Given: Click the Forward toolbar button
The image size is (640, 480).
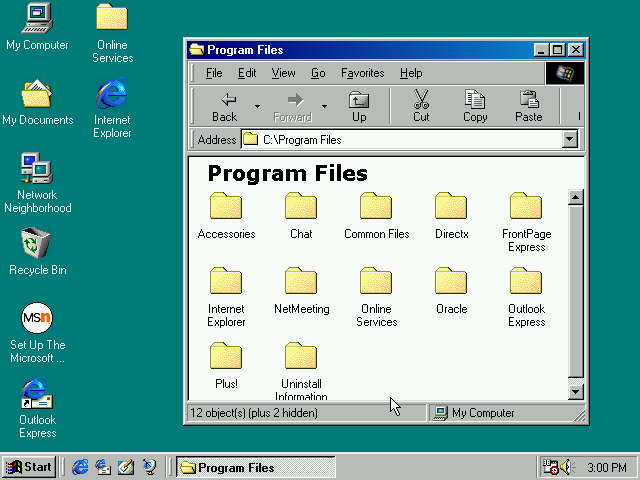Looking at the screenshot, I should 293,107.
